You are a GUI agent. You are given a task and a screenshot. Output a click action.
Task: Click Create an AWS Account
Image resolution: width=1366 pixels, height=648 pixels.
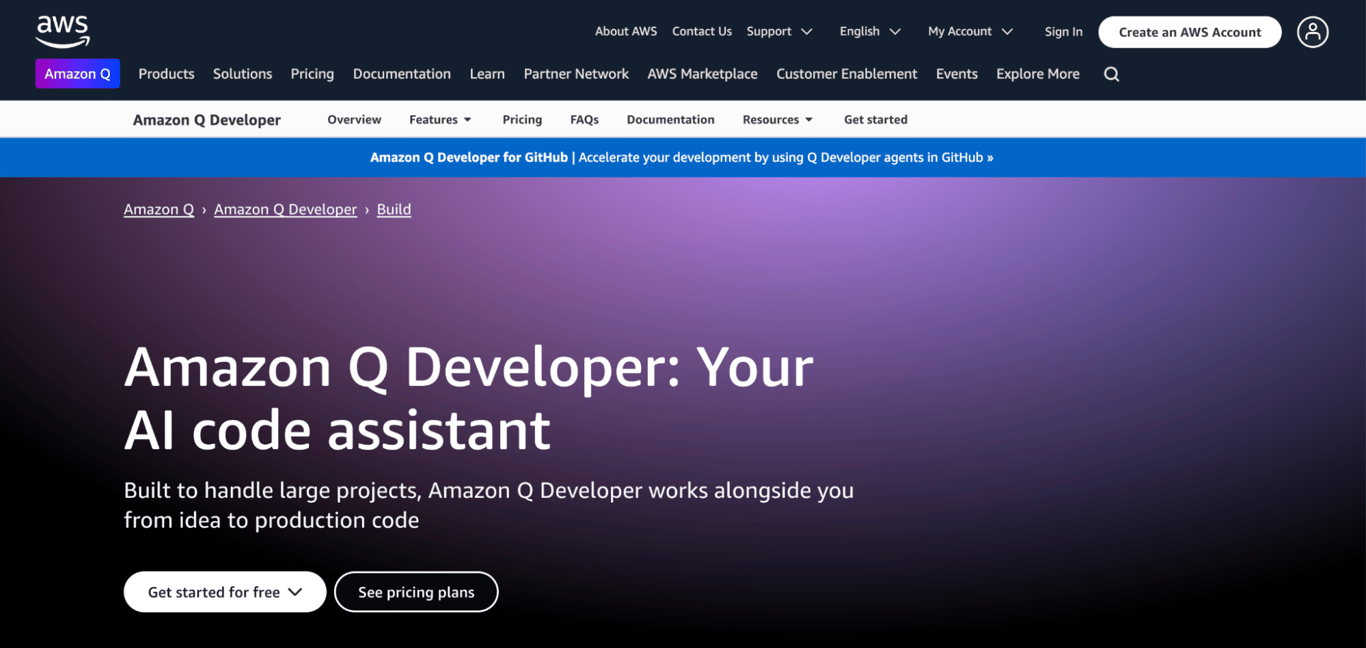(x=1189, y=31)
